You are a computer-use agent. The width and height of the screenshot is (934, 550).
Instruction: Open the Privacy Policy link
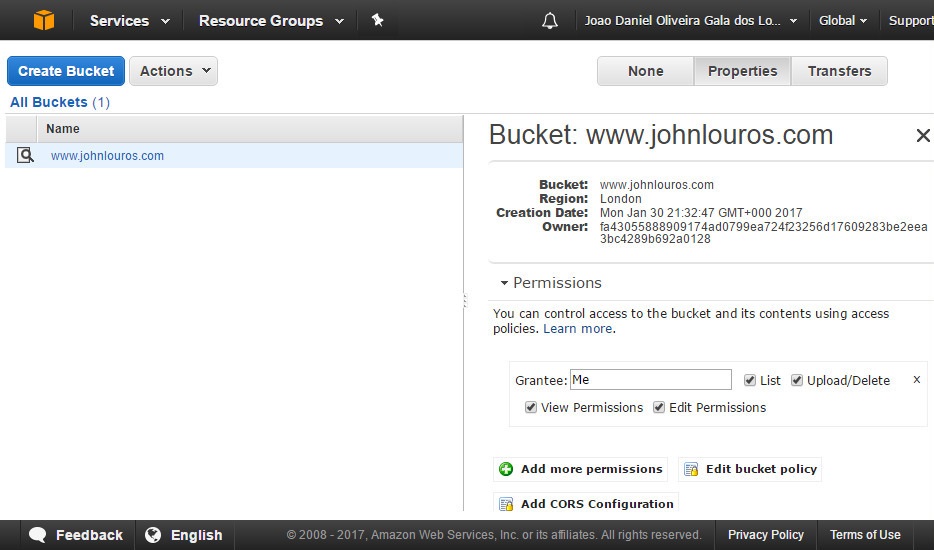pos(765,535)
